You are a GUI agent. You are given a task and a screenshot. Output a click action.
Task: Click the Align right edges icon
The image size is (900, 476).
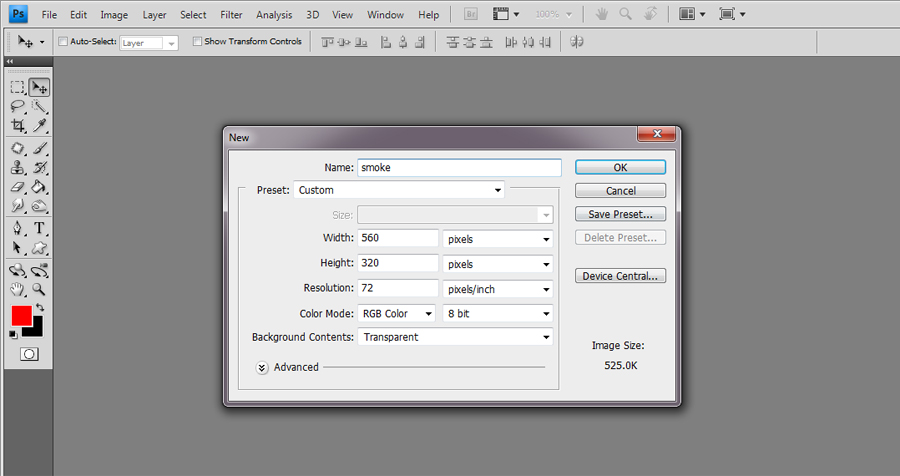[x=420, y=42]
